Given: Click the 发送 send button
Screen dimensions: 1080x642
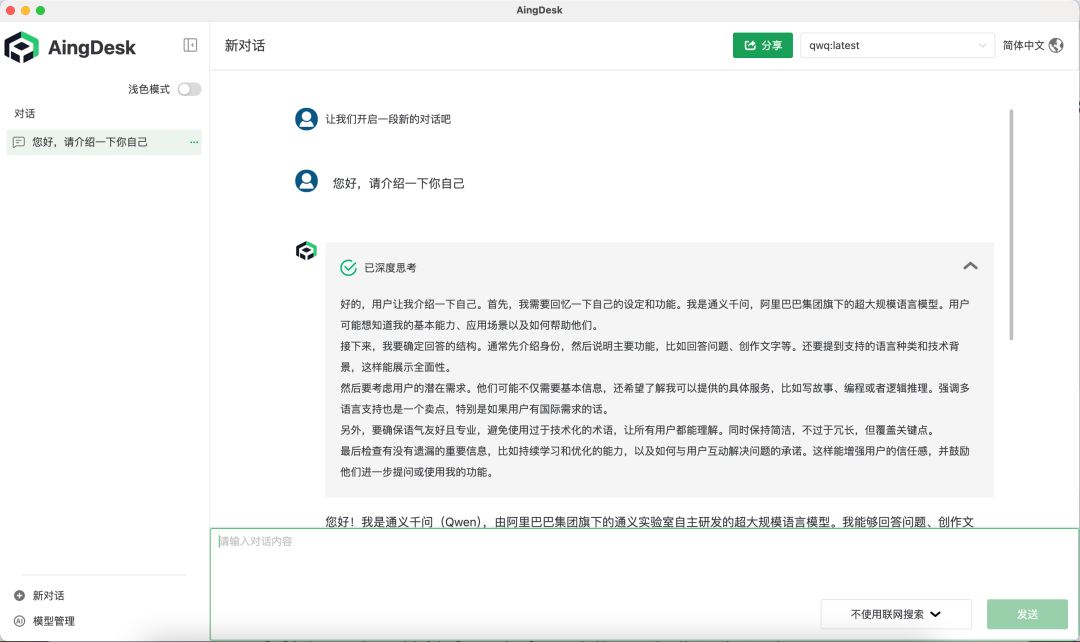Looking at the screenshot, I should pyautogui.click(x=1027, y=614).
